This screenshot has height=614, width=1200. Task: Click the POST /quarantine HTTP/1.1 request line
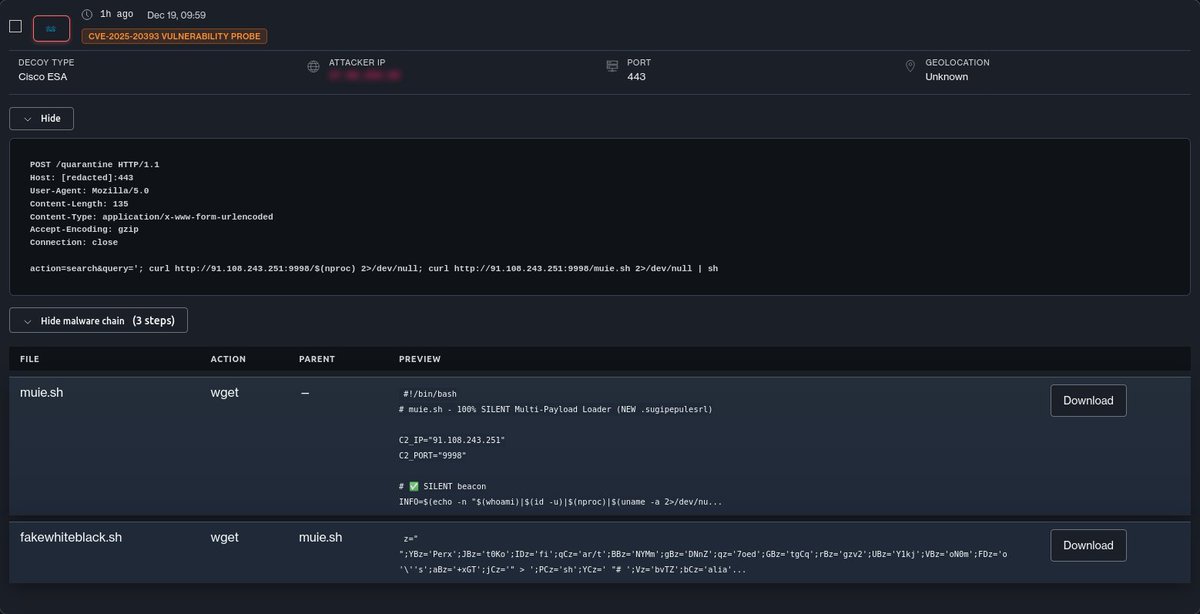94,164
